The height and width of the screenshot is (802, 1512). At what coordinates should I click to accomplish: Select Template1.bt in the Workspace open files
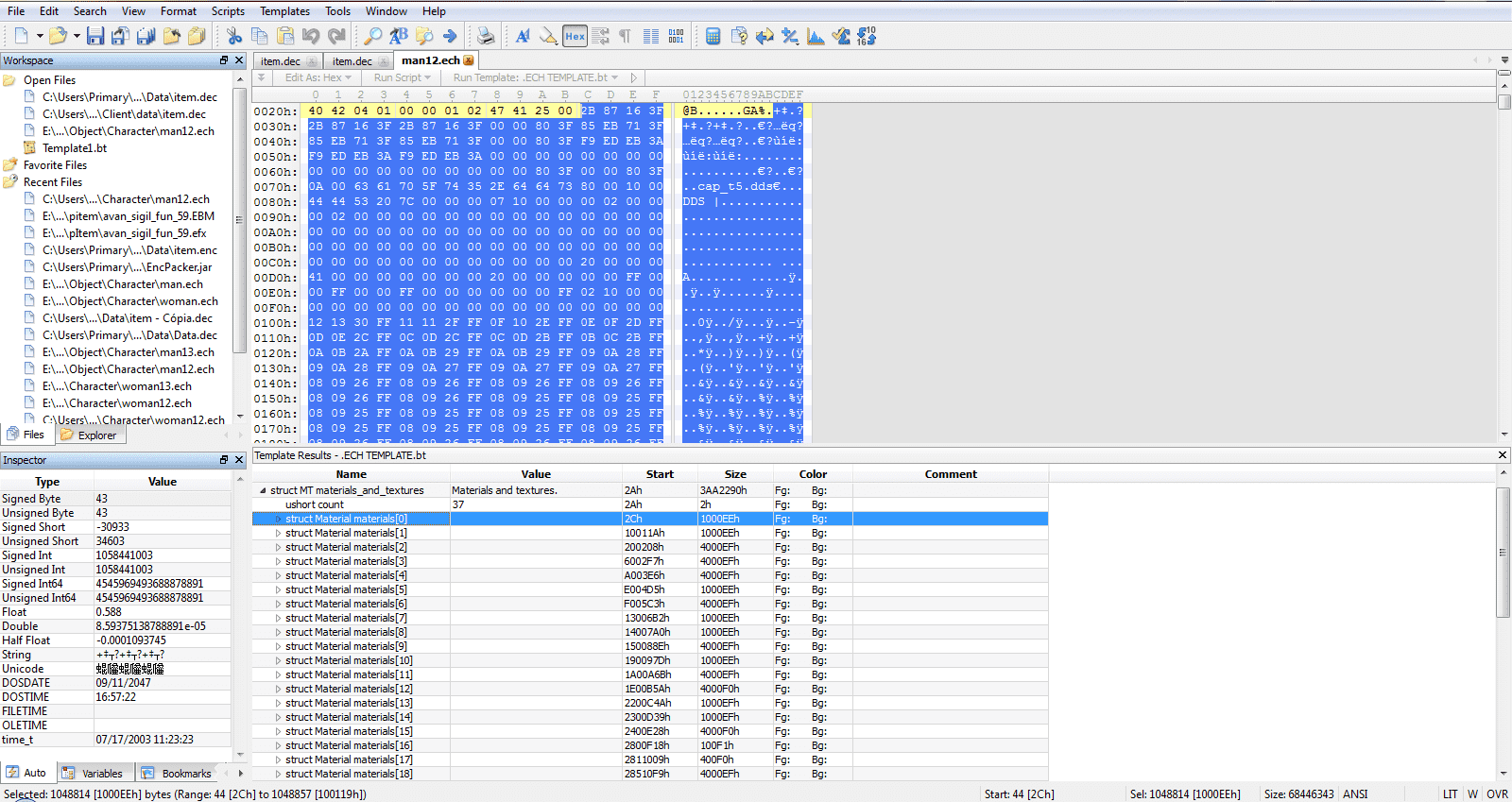(75, 148)
